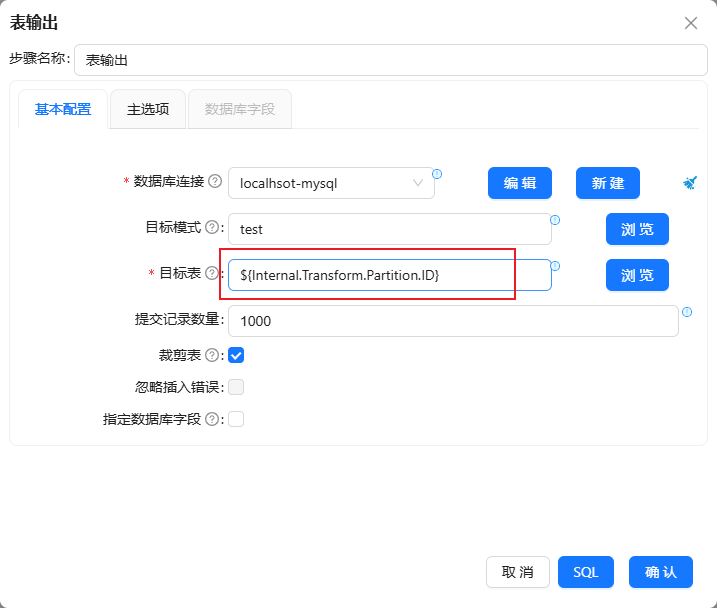717x608 pixels.
Task: Click the question mark icon beside 目标表
Action: point(211,273)
